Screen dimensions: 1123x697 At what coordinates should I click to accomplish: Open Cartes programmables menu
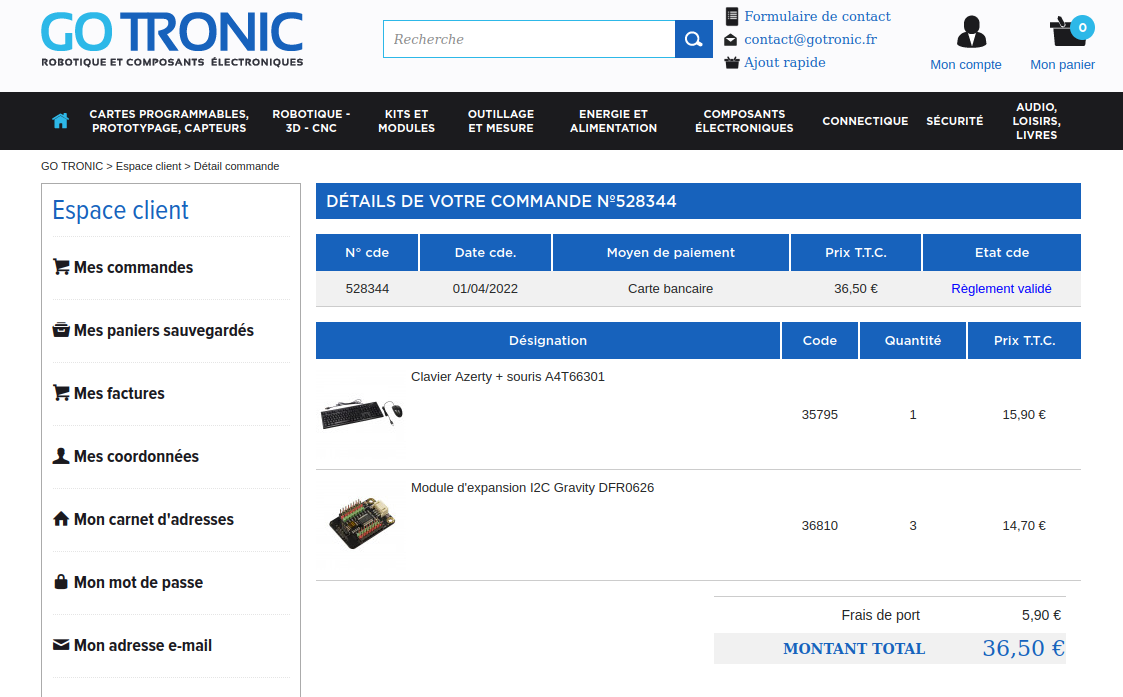pyautogui.click(x=169, y=121)
